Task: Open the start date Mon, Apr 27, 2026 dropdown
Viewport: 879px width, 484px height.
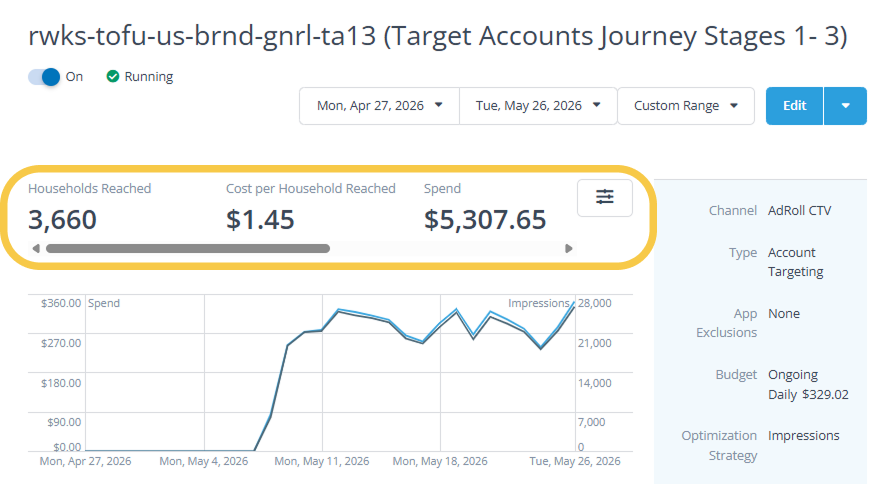Action: click(380, 105)
